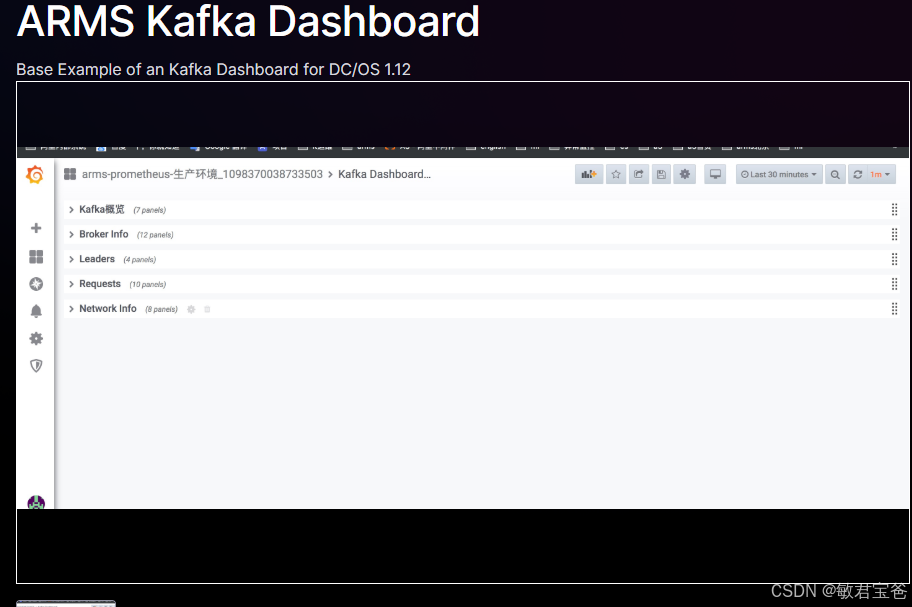Click drag handle on Leaders row

coord(895,259)
